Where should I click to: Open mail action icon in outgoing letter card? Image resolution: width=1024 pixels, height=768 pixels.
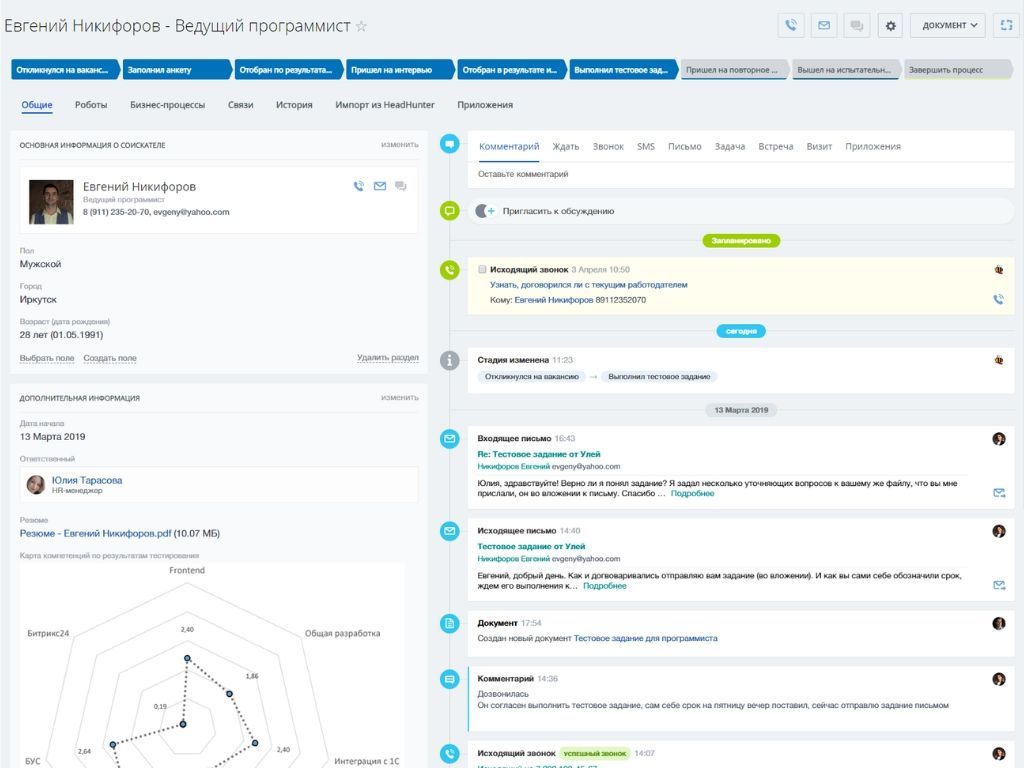pos(999,585)
